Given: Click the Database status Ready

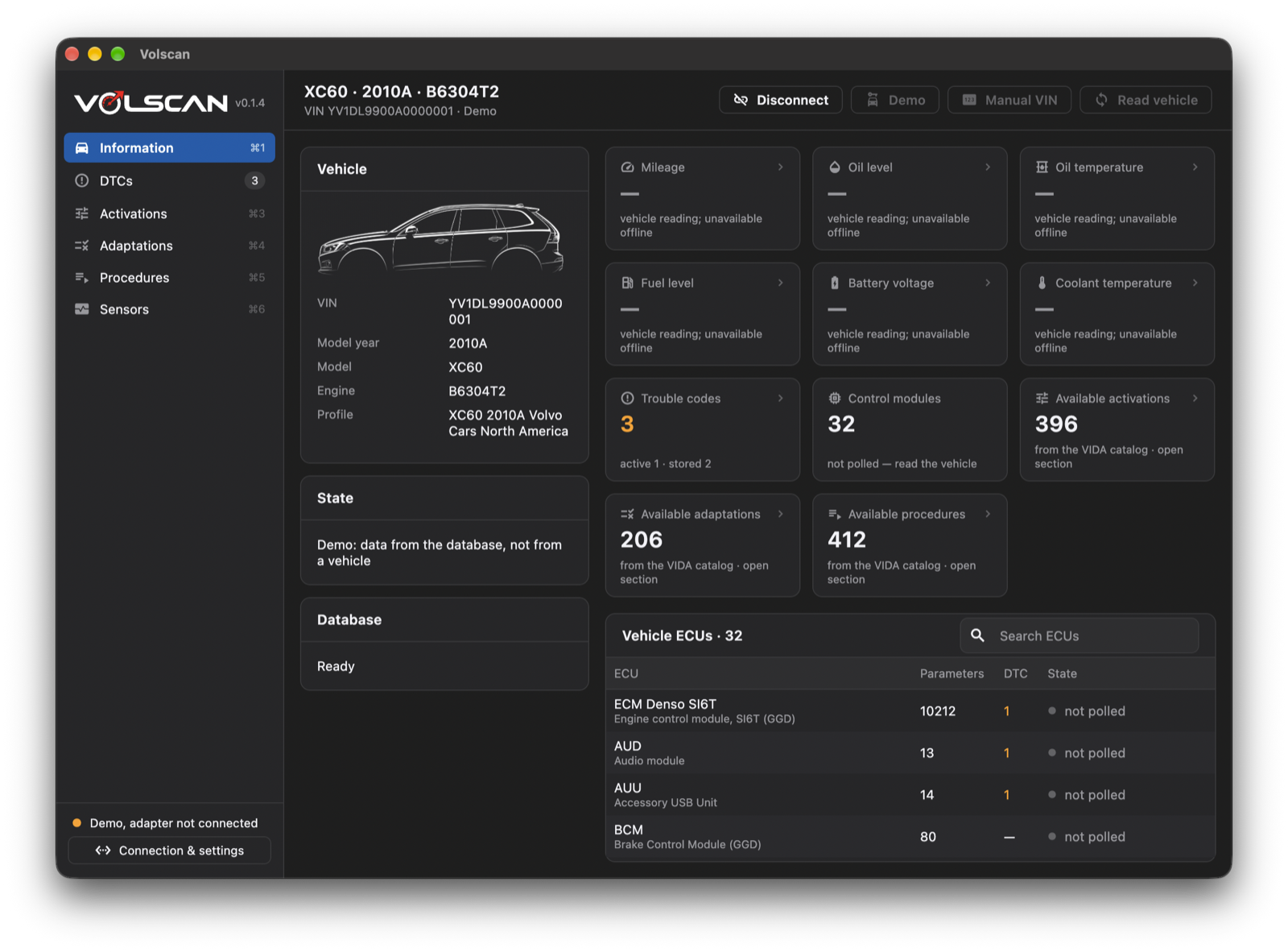Looking at the screenshot, I should coord(336,667).
